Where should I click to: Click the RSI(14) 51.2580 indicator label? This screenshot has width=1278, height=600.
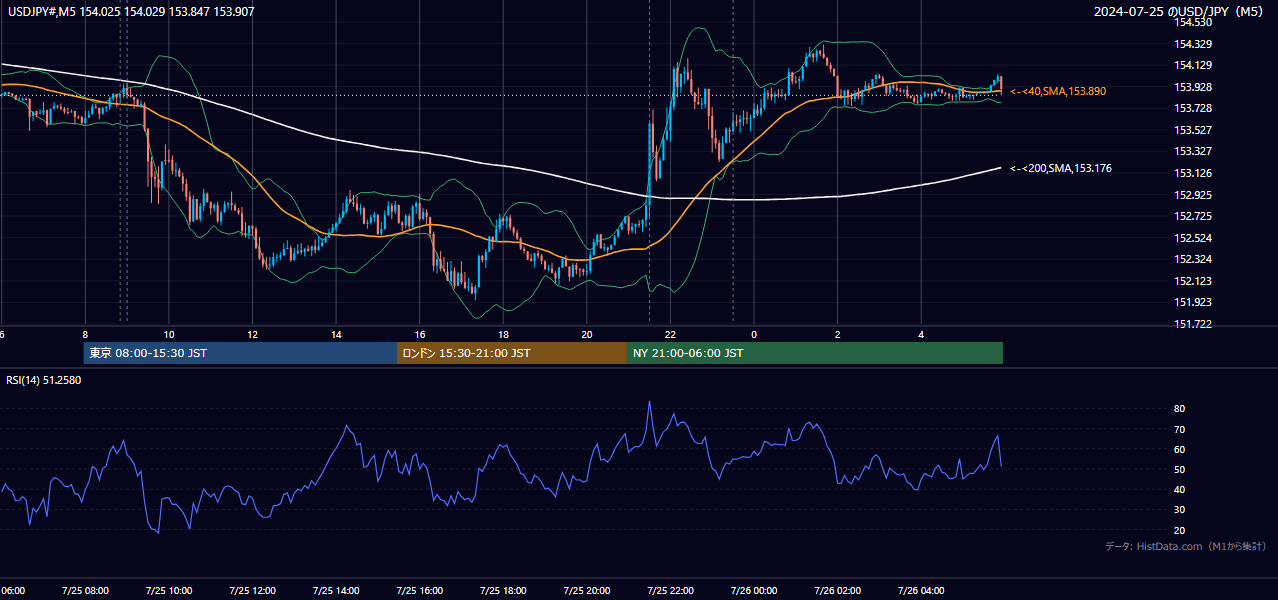44,380
